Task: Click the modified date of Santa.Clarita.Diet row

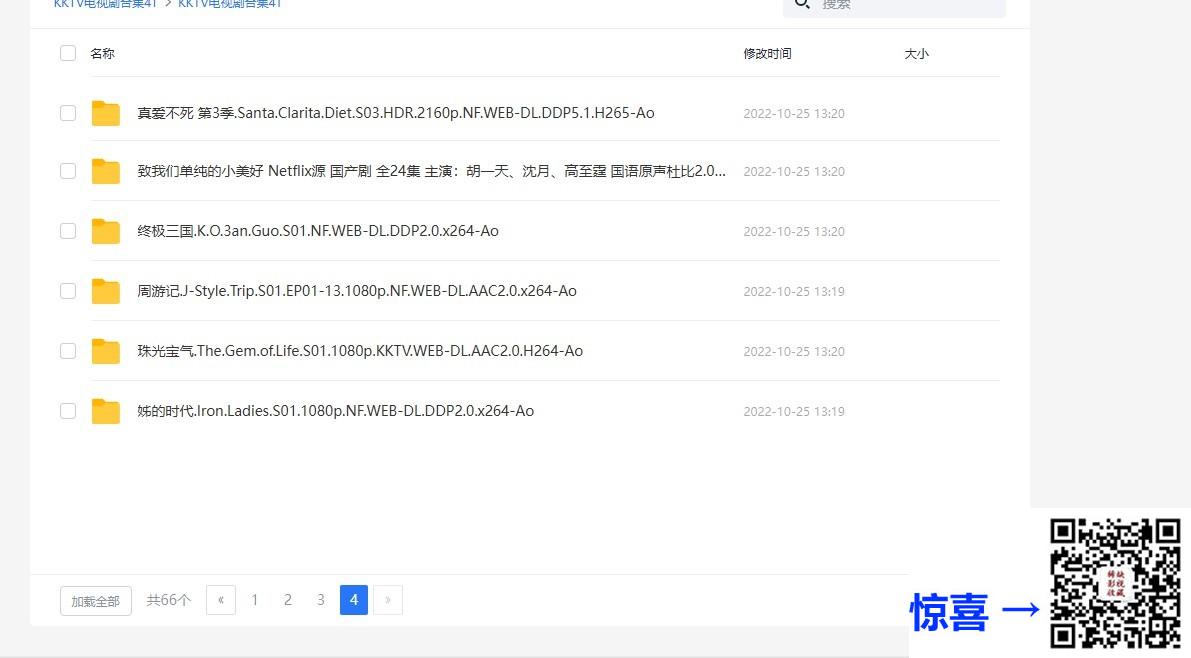Action: [x=794, y=113]
